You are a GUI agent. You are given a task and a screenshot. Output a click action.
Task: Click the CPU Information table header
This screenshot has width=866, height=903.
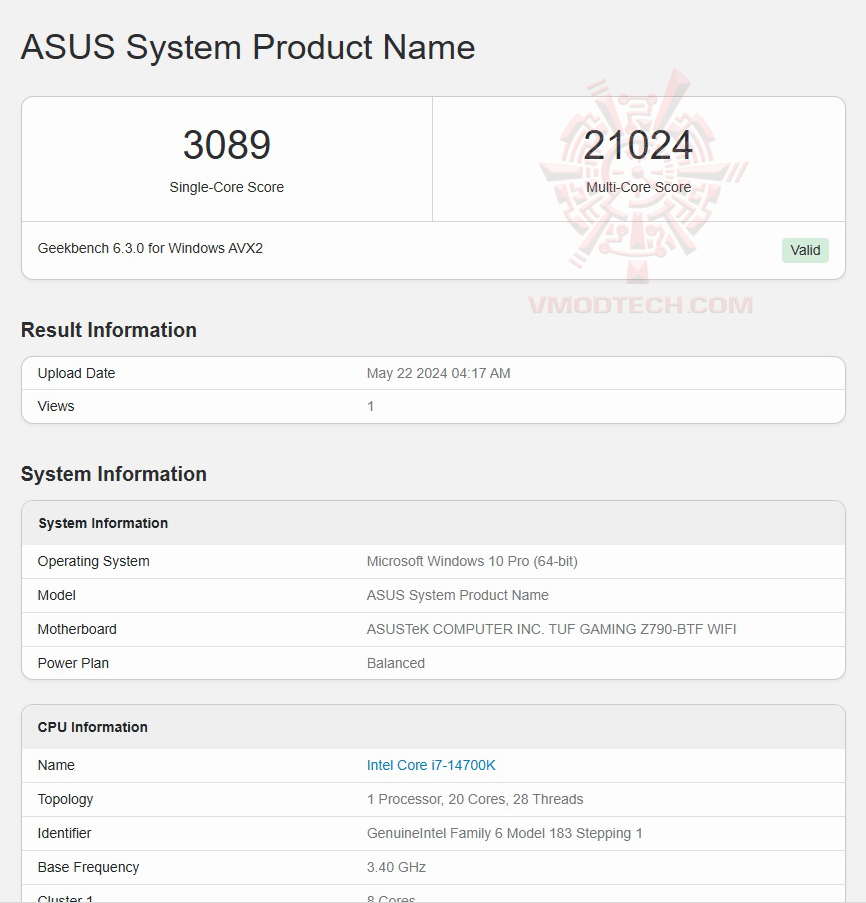(x=93, y=727)
